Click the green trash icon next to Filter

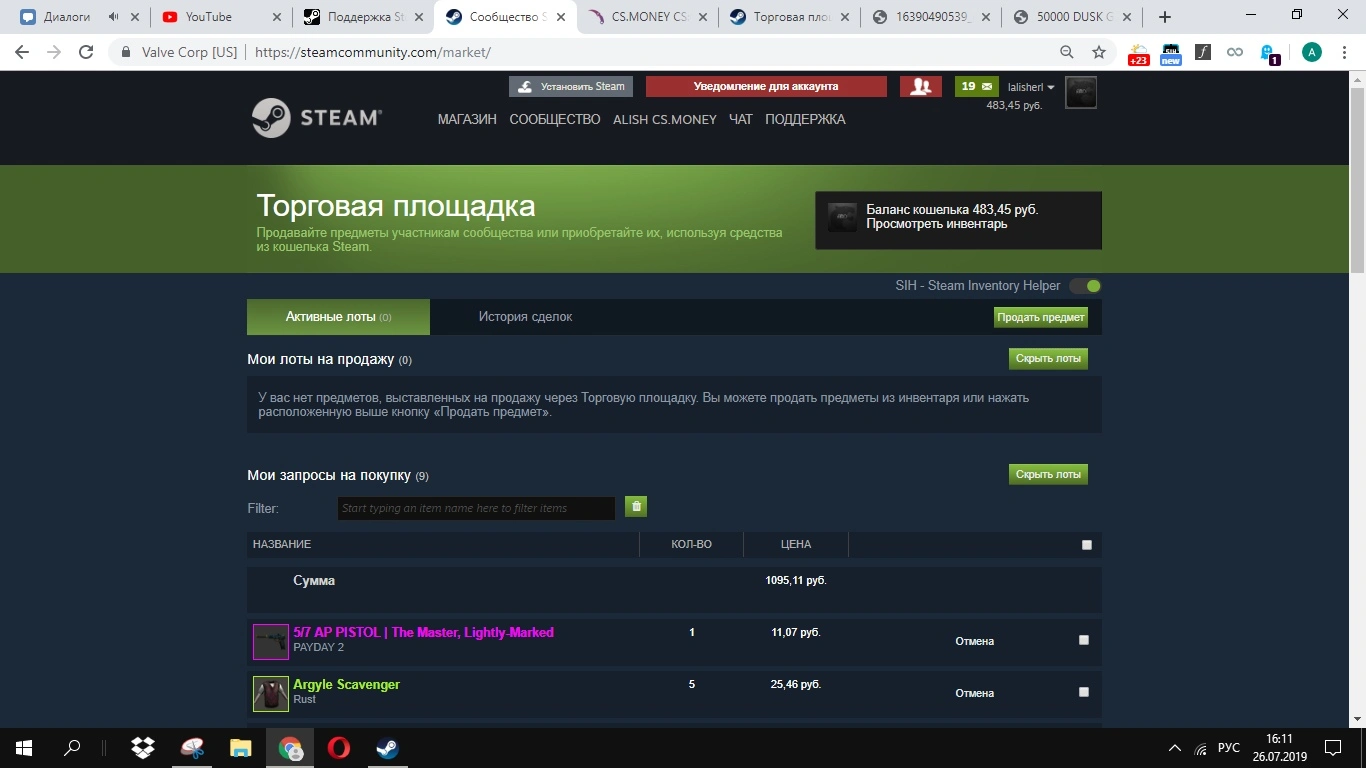click(636, 507)
